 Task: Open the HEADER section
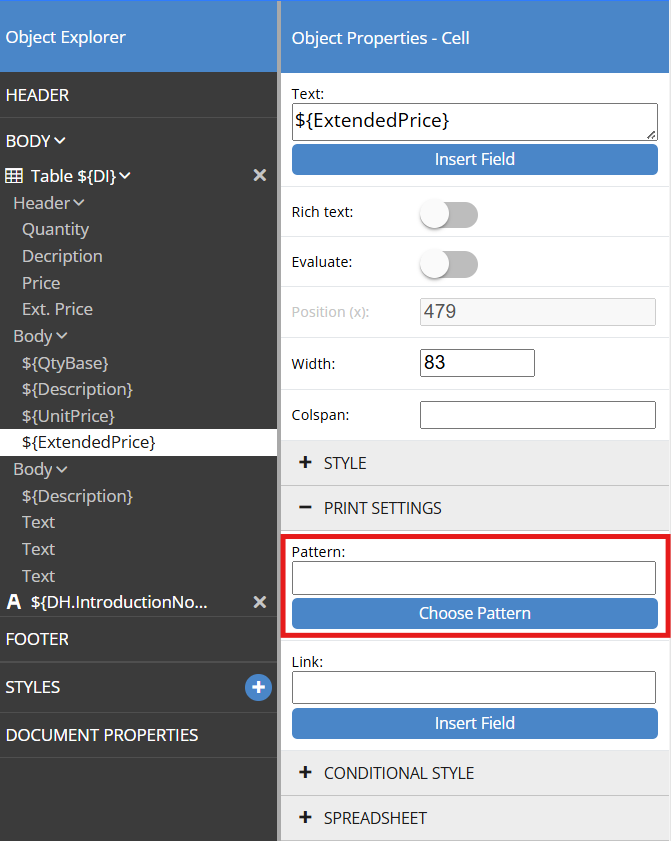(38, 95)
